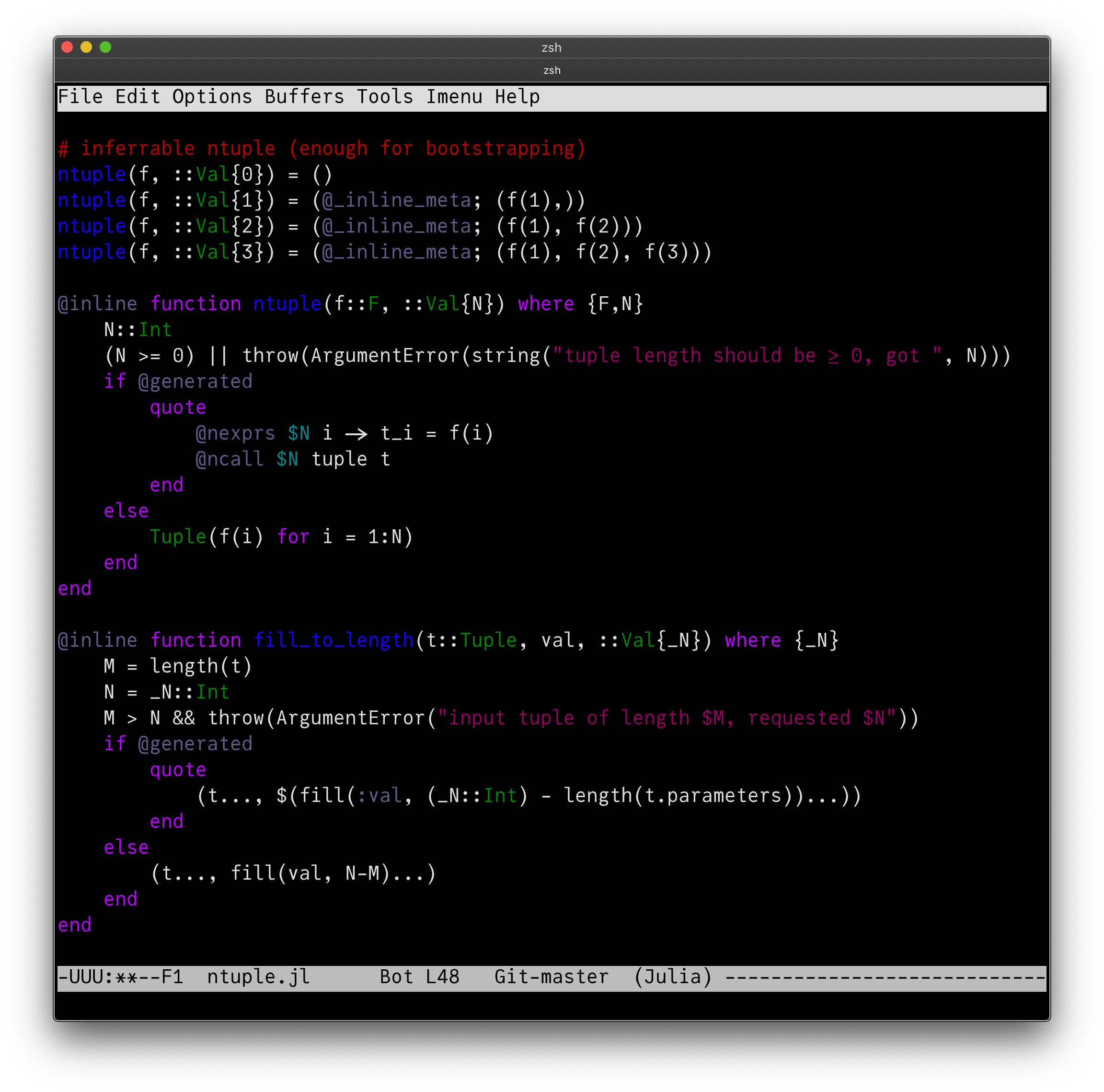Click the Bot position indicator in mode line
1104x1092 pixels.
pos(397,976)
